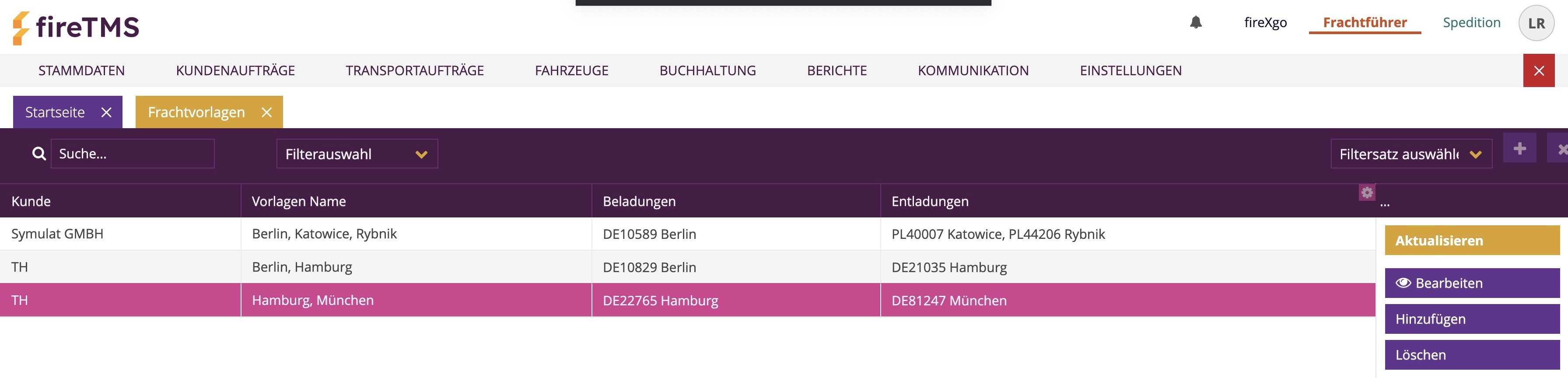Open the BUCHHALTUNG menu
The height and width of the screenshot is (378, 1568).
(x=707, y=70)
